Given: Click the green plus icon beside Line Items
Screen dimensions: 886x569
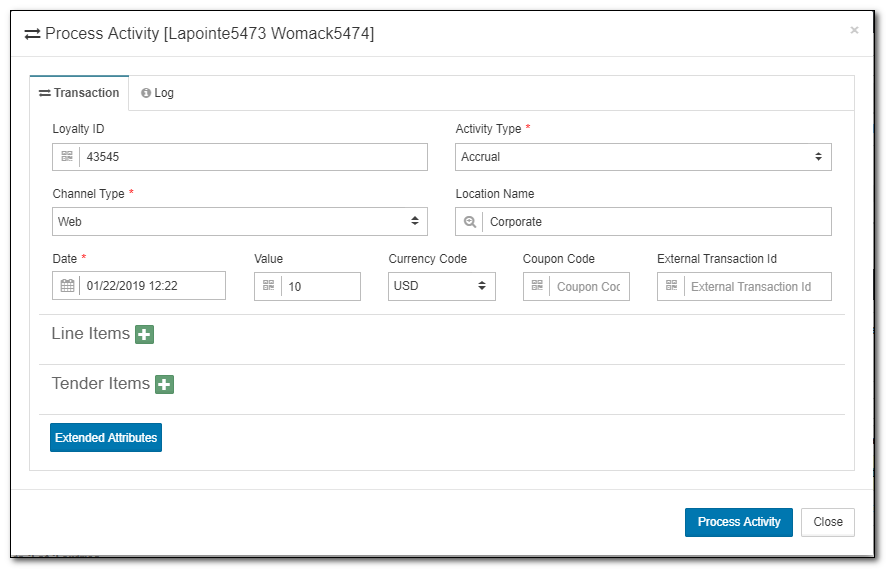Looking at the screenshot, I should tap(144, 334).
